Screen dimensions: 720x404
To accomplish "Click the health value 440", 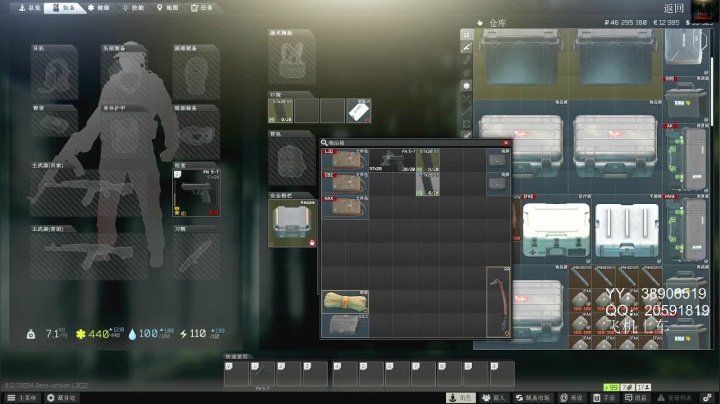I will [x=98, y=334].
